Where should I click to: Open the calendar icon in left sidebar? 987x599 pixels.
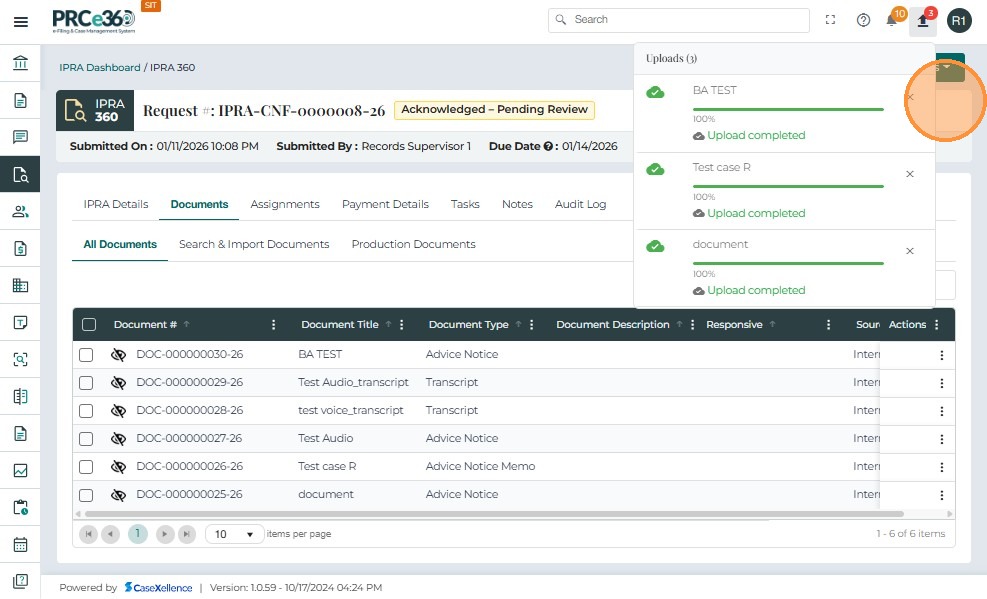point(20,545)
